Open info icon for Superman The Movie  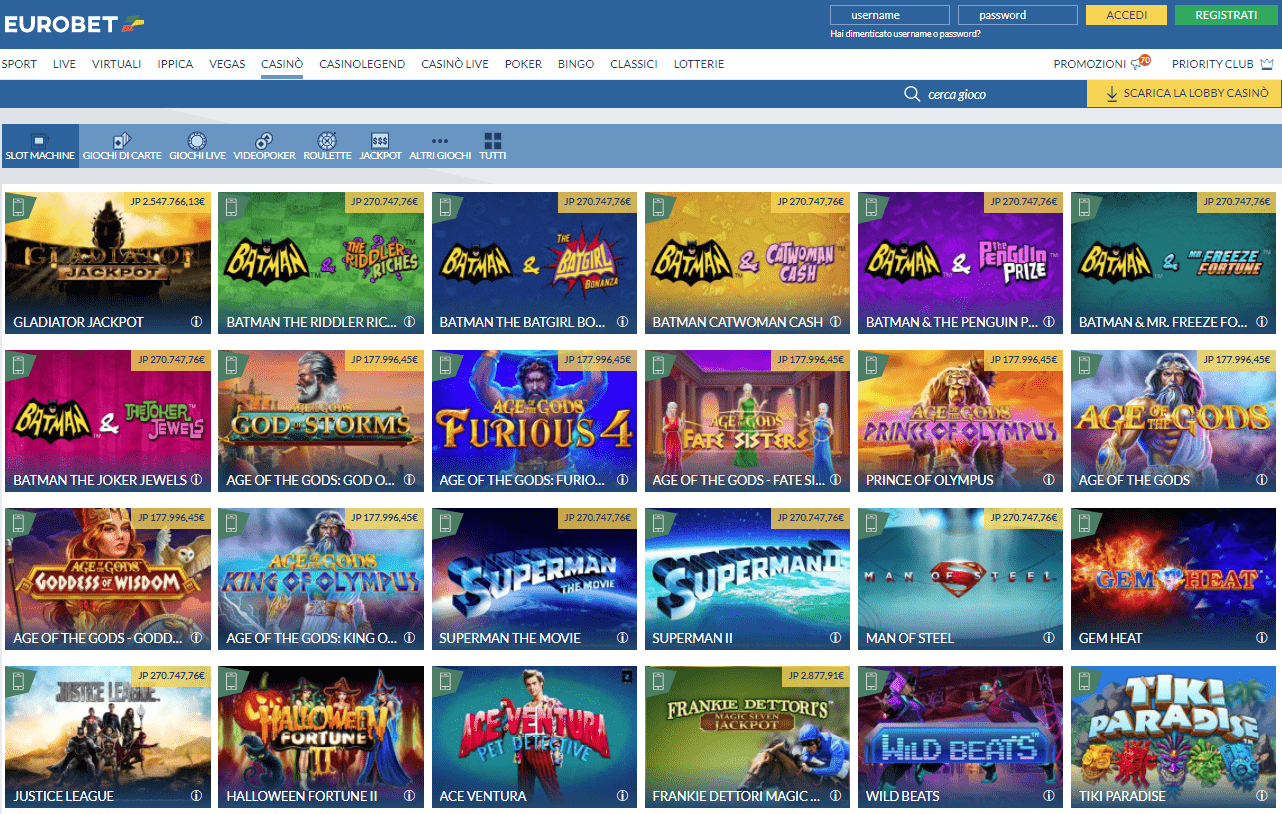pos(622,638)
